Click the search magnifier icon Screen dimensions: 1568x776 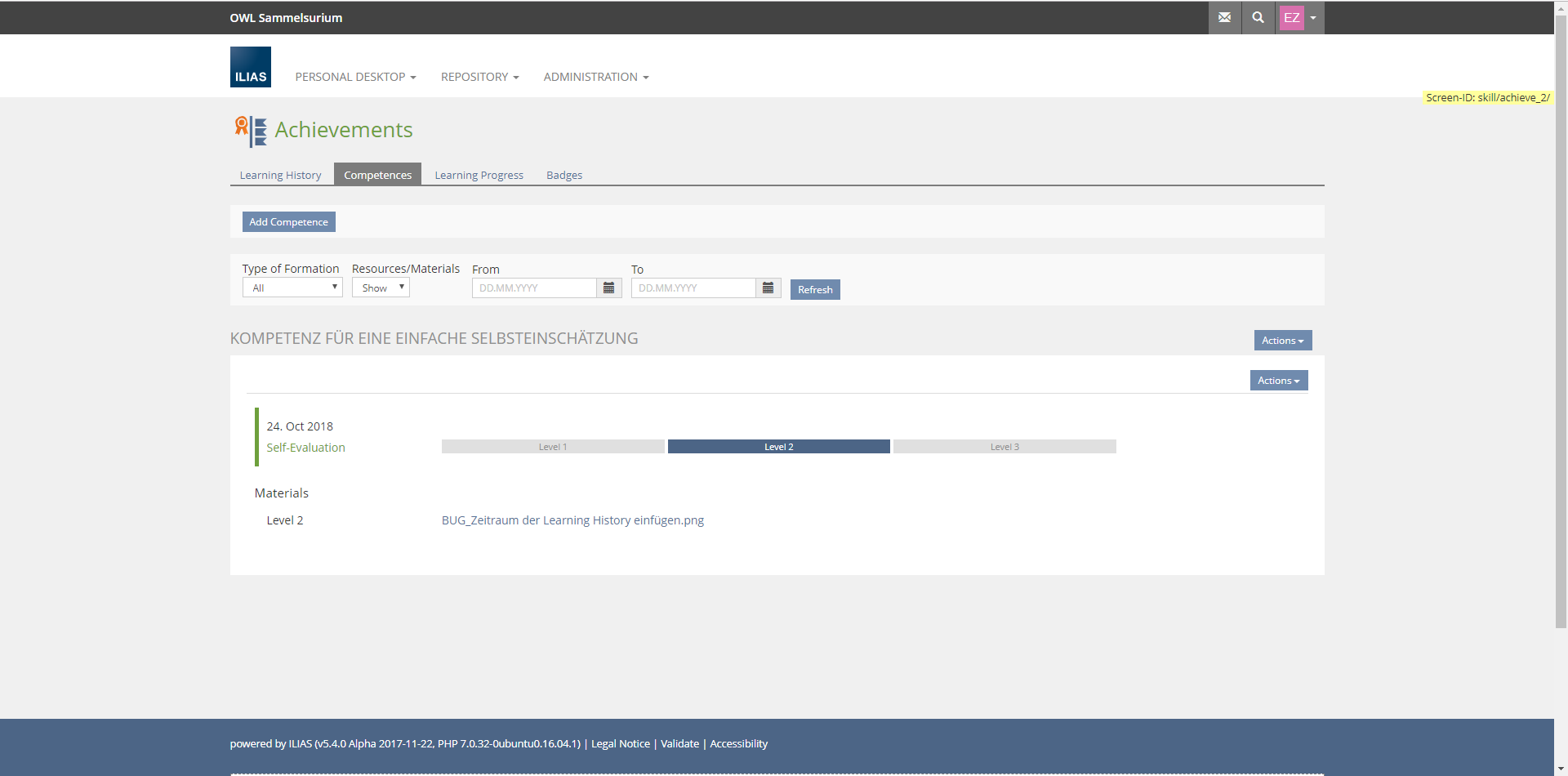coord(1258,17)
